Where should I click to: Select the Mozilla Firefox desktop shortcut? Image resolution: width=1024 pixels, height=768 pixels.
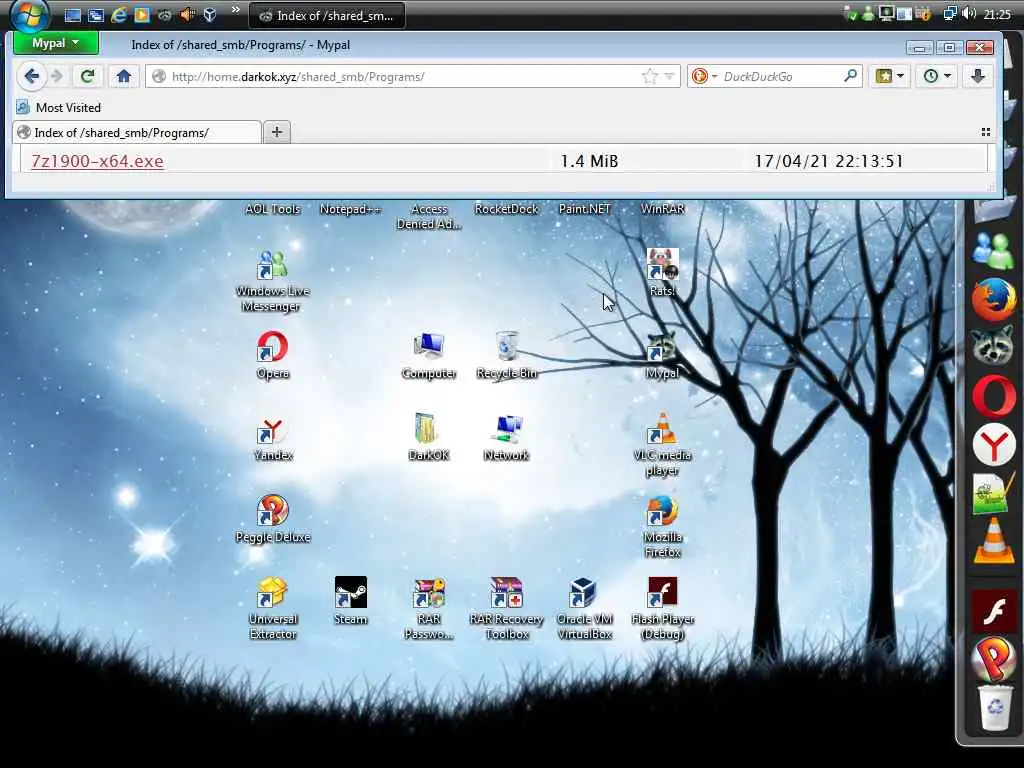[x=662, y=526]
